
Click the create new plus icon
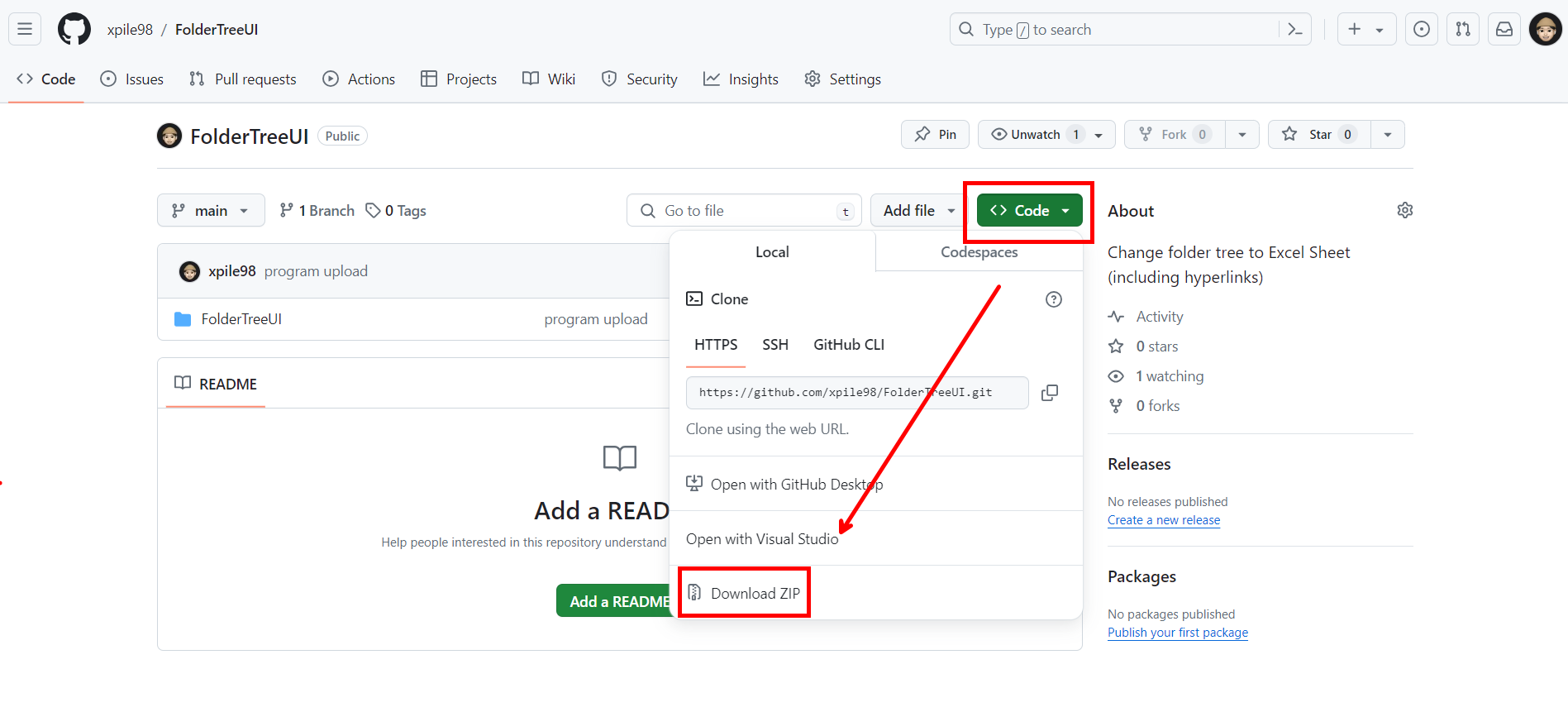(1354, 29)
